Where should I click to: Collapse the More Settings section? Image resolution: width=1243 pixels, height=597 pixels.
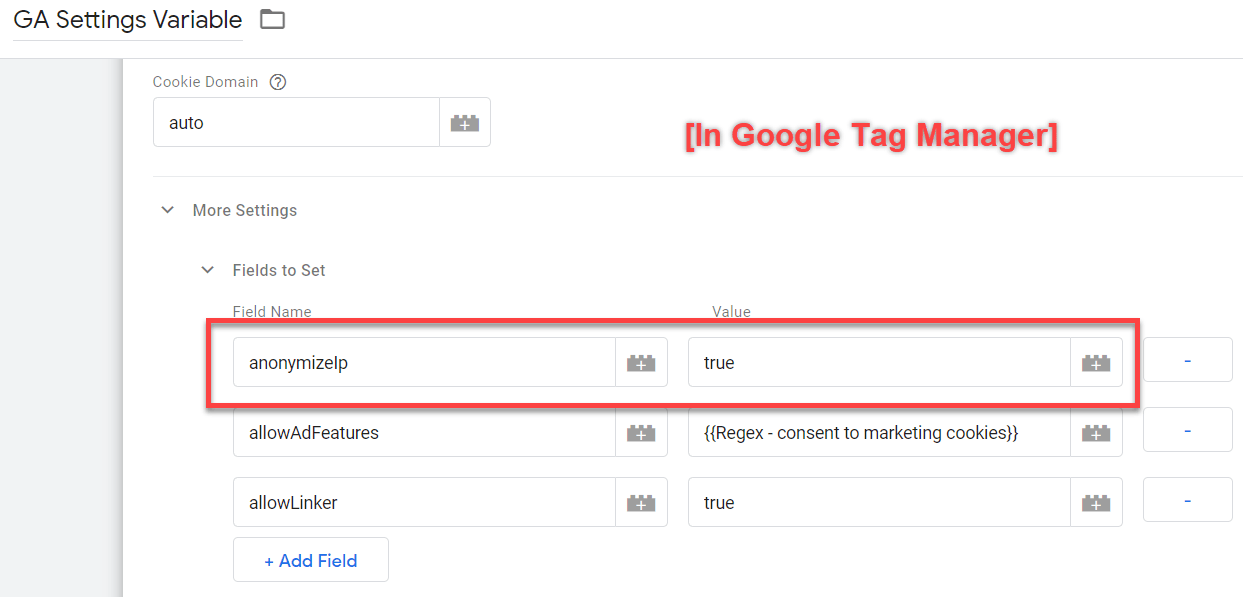pyautogui.click(x=168, y=210)
